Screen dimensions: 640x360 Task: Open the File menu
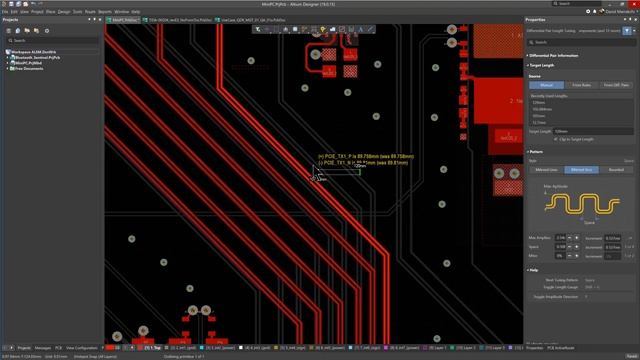4,12
